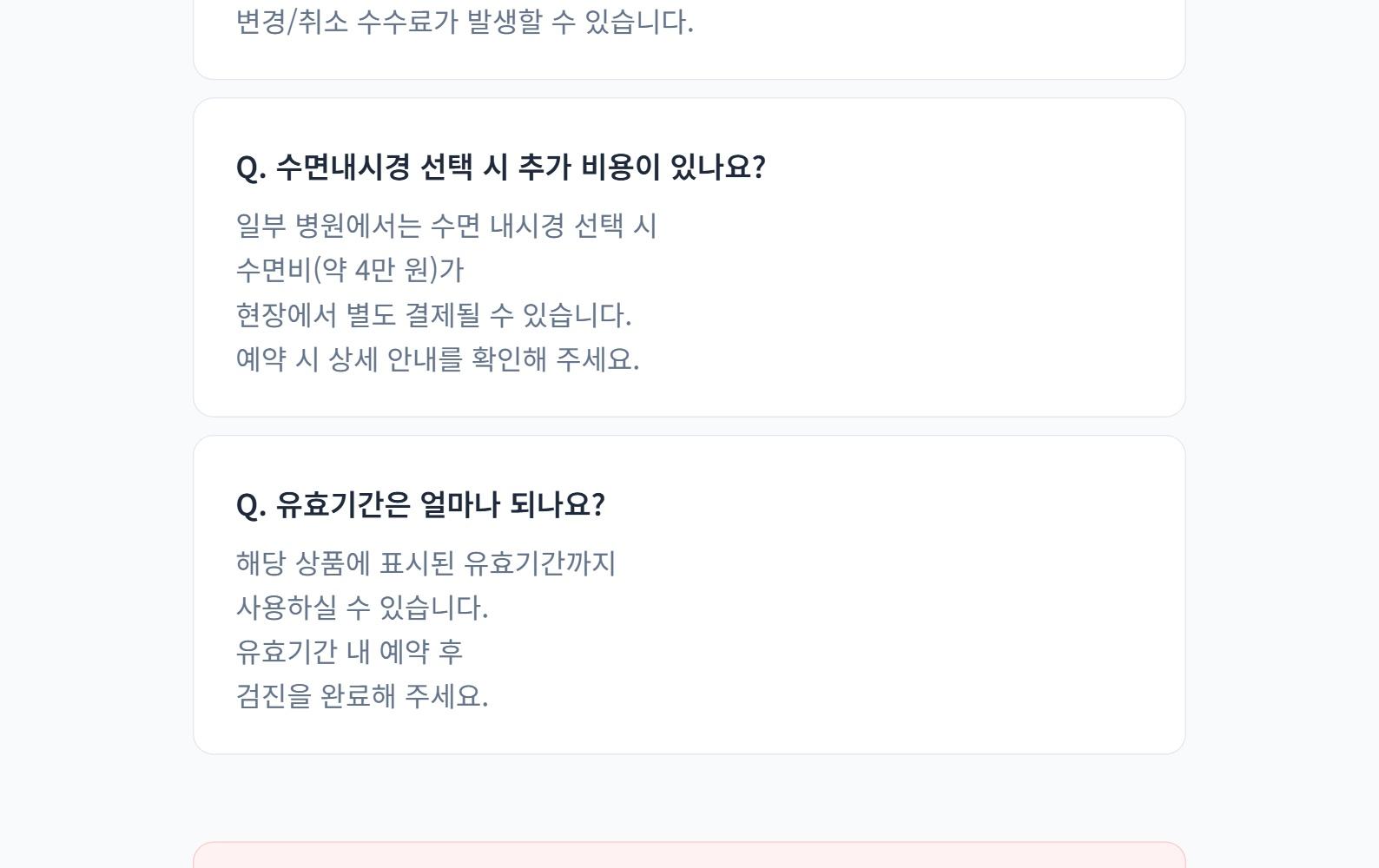
Task: Click the line '유효기간 내 예약 후'
Action: pos(349,653)
